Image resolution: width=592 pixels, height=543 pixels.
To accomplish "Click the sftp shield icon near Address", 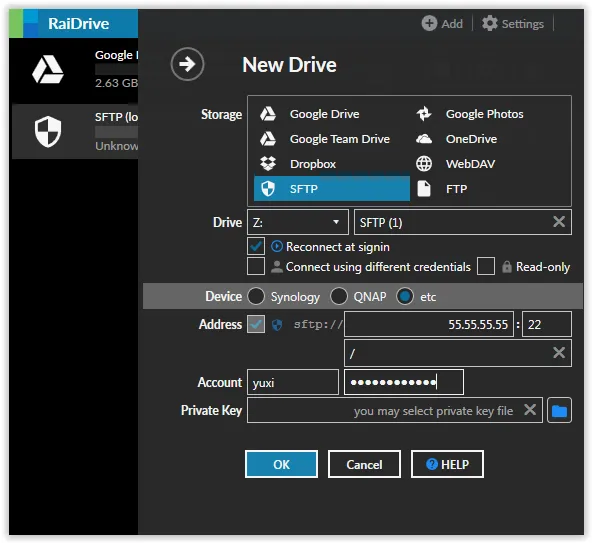I will 277,325.
